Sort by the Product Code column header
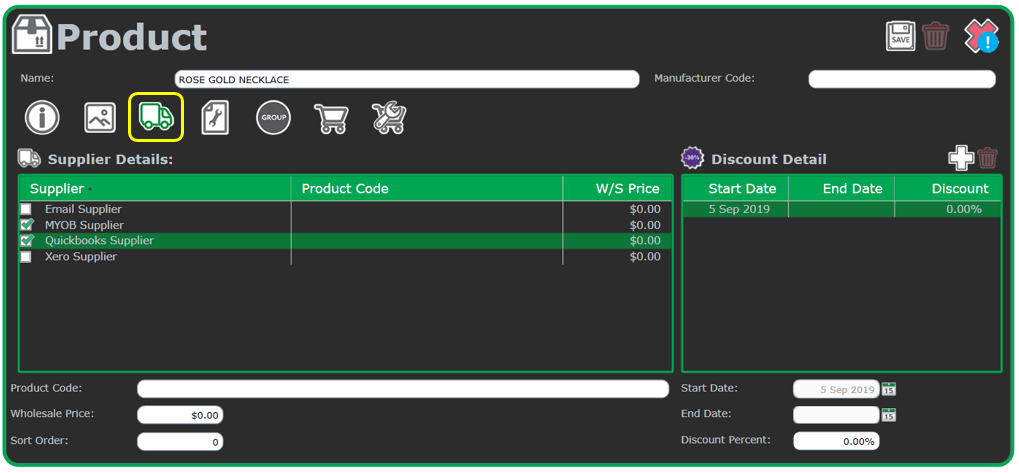Image resolution: width=1019 pixels, height=473 pixels. click(427, 188)
